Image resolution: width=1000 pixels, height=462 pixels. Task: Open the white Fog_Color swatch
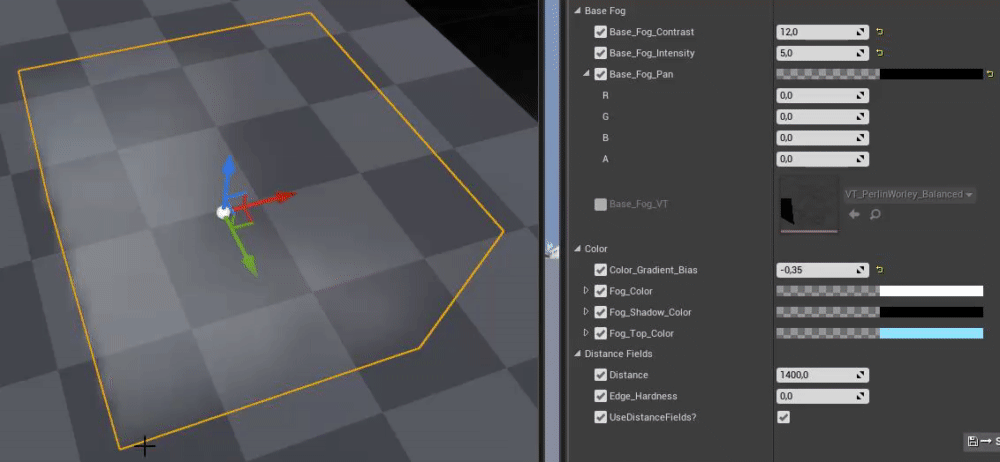[x=931, y=291]
